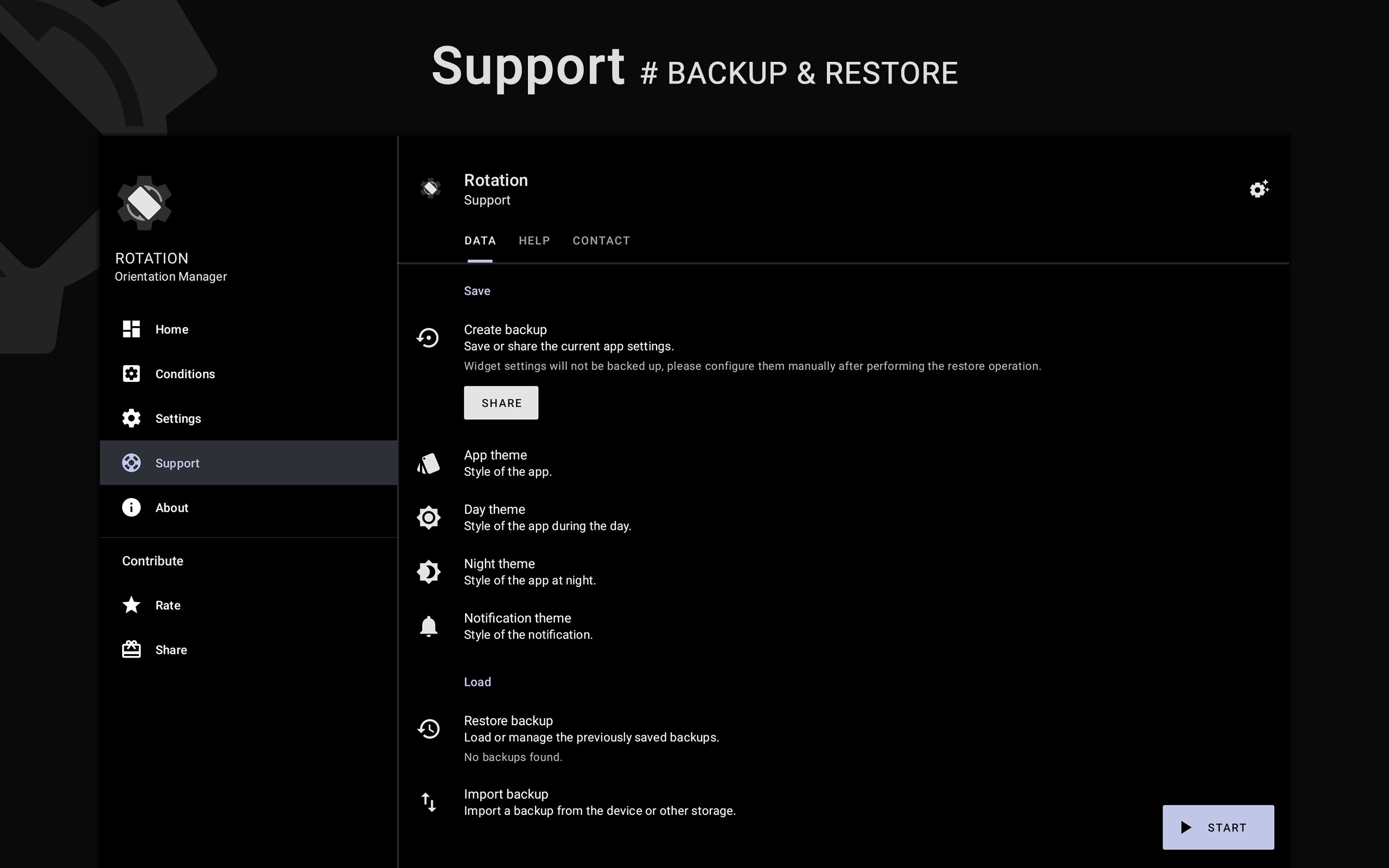The image size is (1389, 868).
Task: Click the Night theme half-moon icon
Action: [x=428, y=572]
